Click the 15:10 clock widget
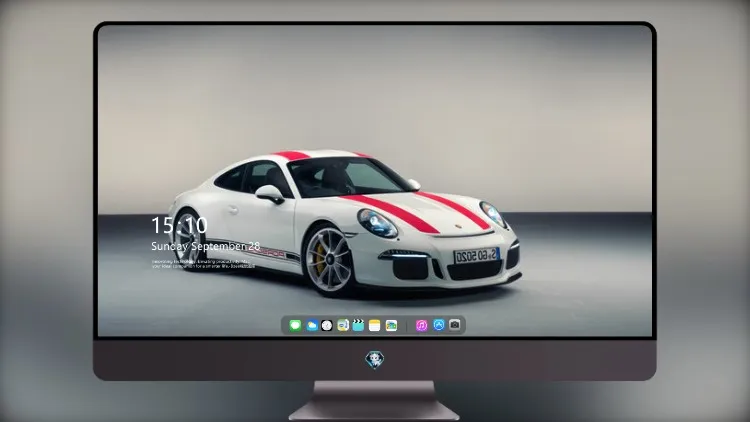The image size is (750, 422). pos(179,225)
